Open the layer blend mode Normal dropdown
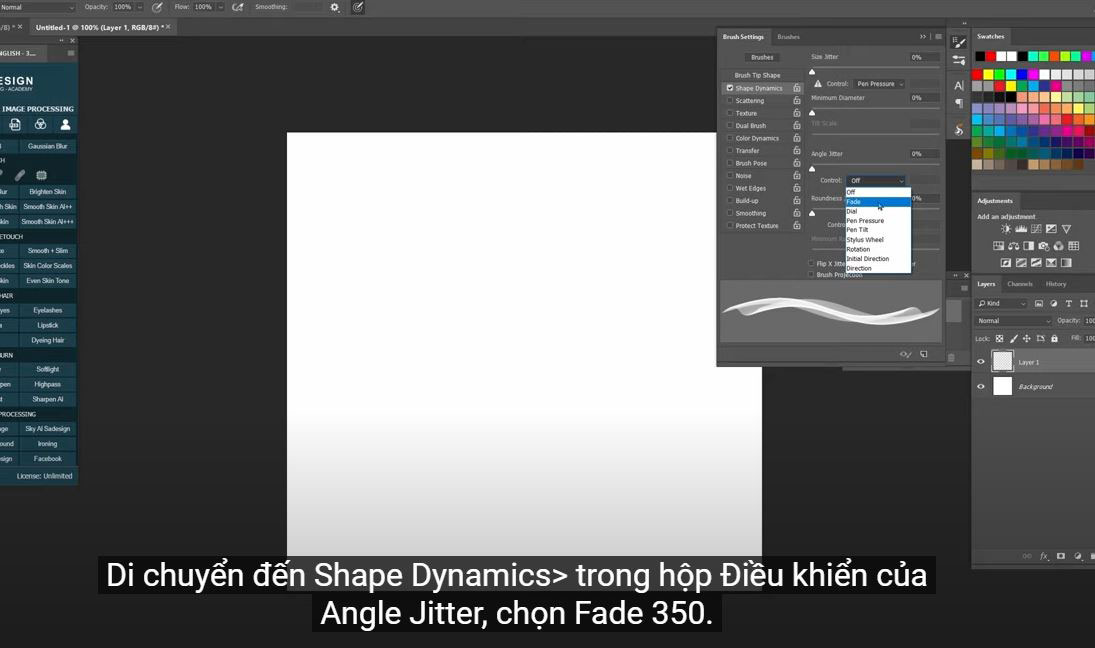1095x648 pixels. pos(1013,321)
